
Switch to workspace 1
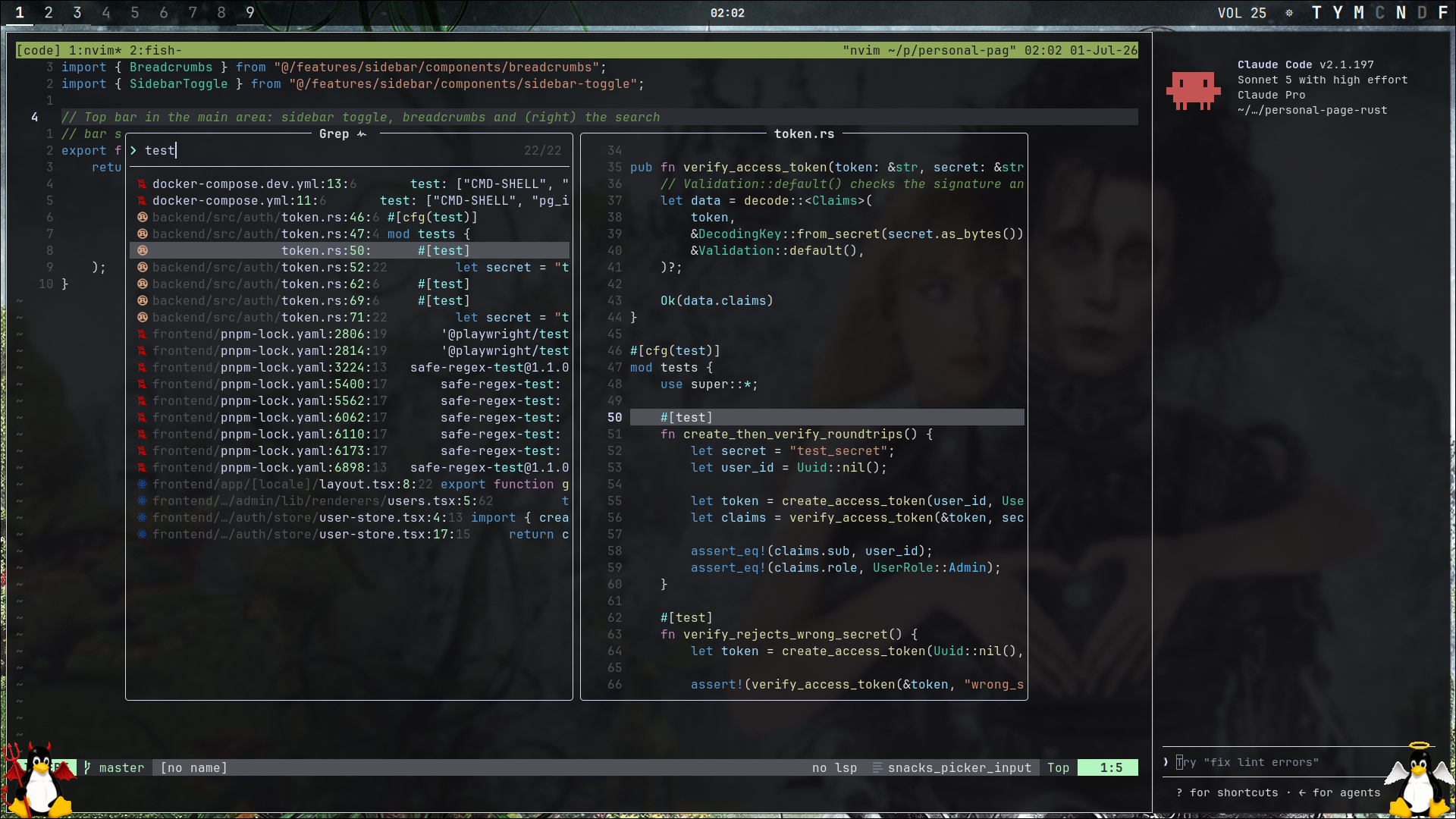click(20, 13)
